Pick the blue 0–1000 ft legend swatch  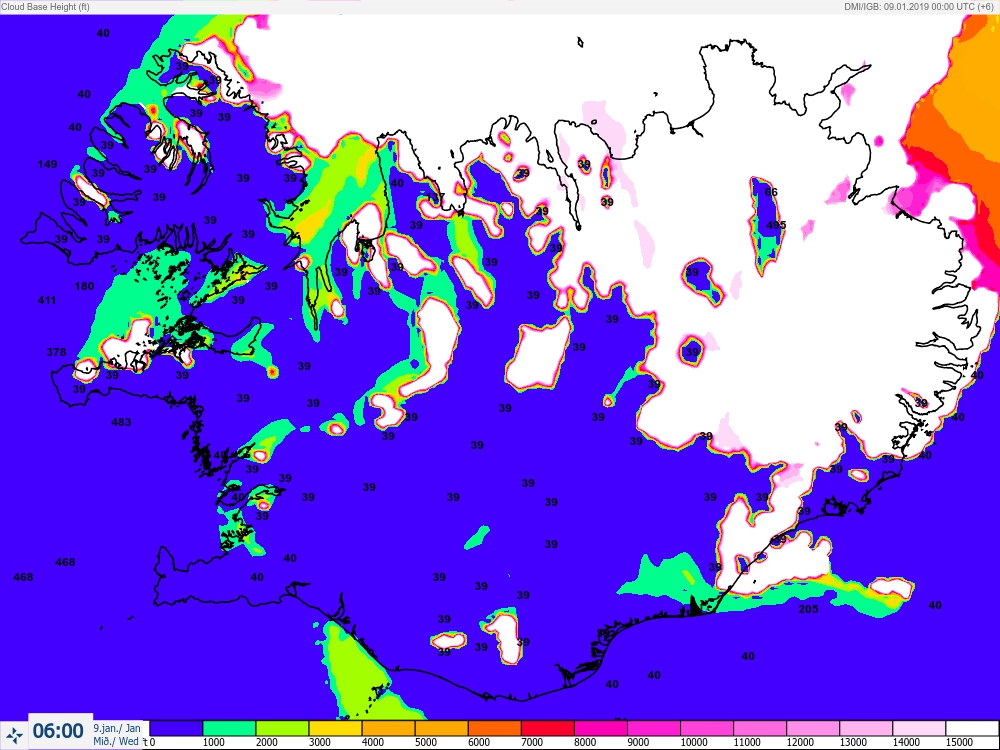pos(176,728)
